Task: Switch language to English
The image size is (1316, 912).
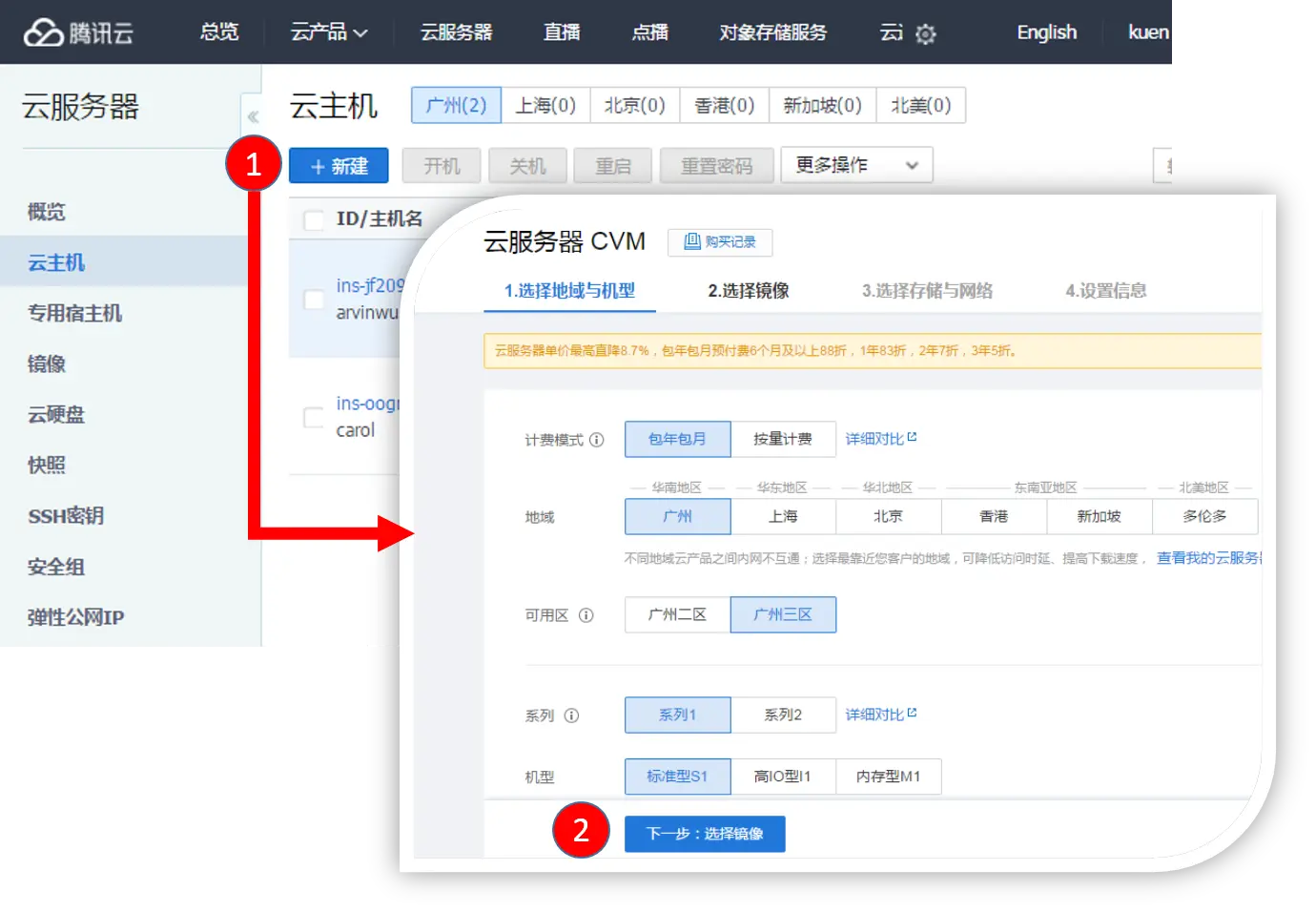Action: click(1047, 32)
